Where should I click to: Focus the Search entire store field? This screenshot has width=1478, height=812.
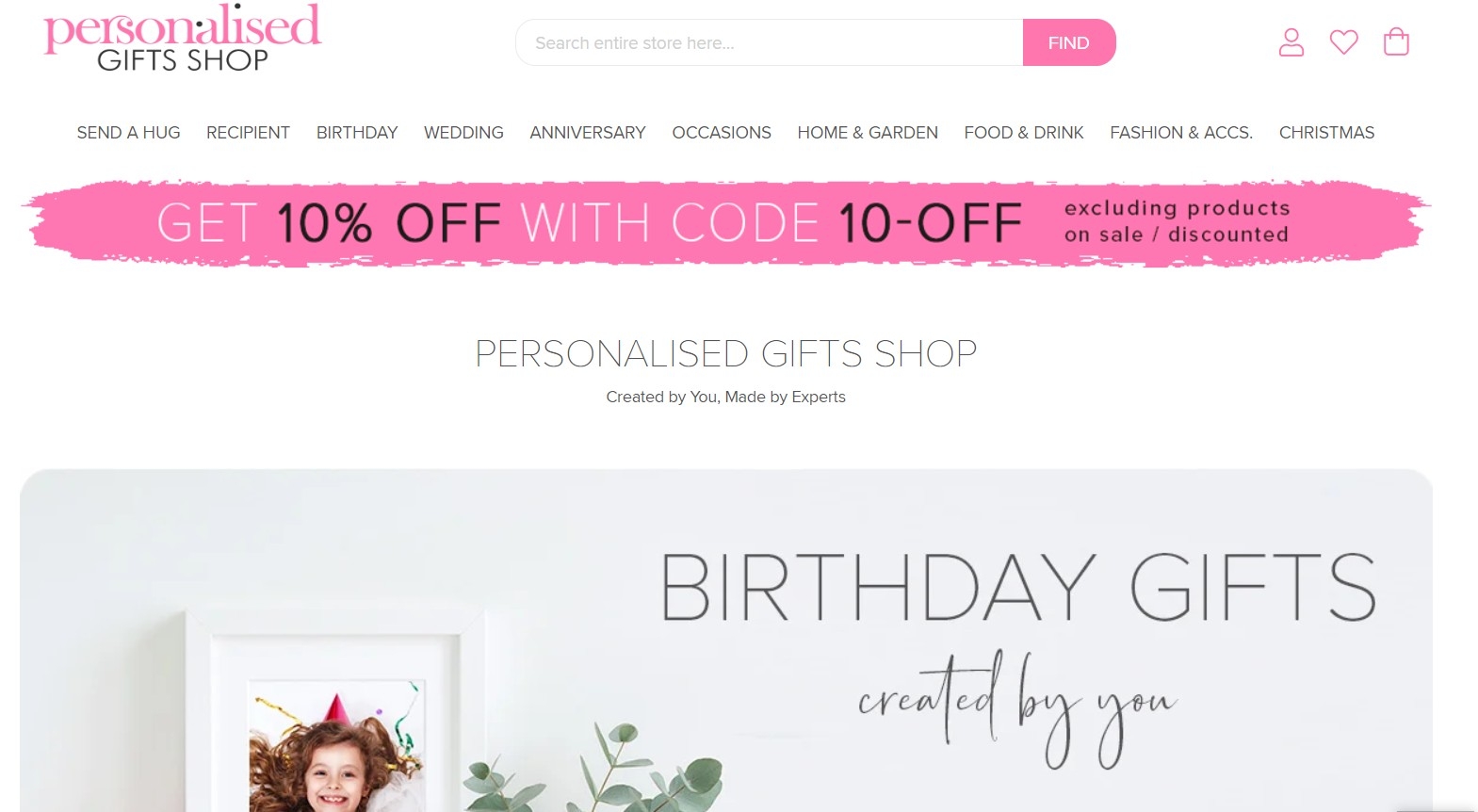point(770,42)
